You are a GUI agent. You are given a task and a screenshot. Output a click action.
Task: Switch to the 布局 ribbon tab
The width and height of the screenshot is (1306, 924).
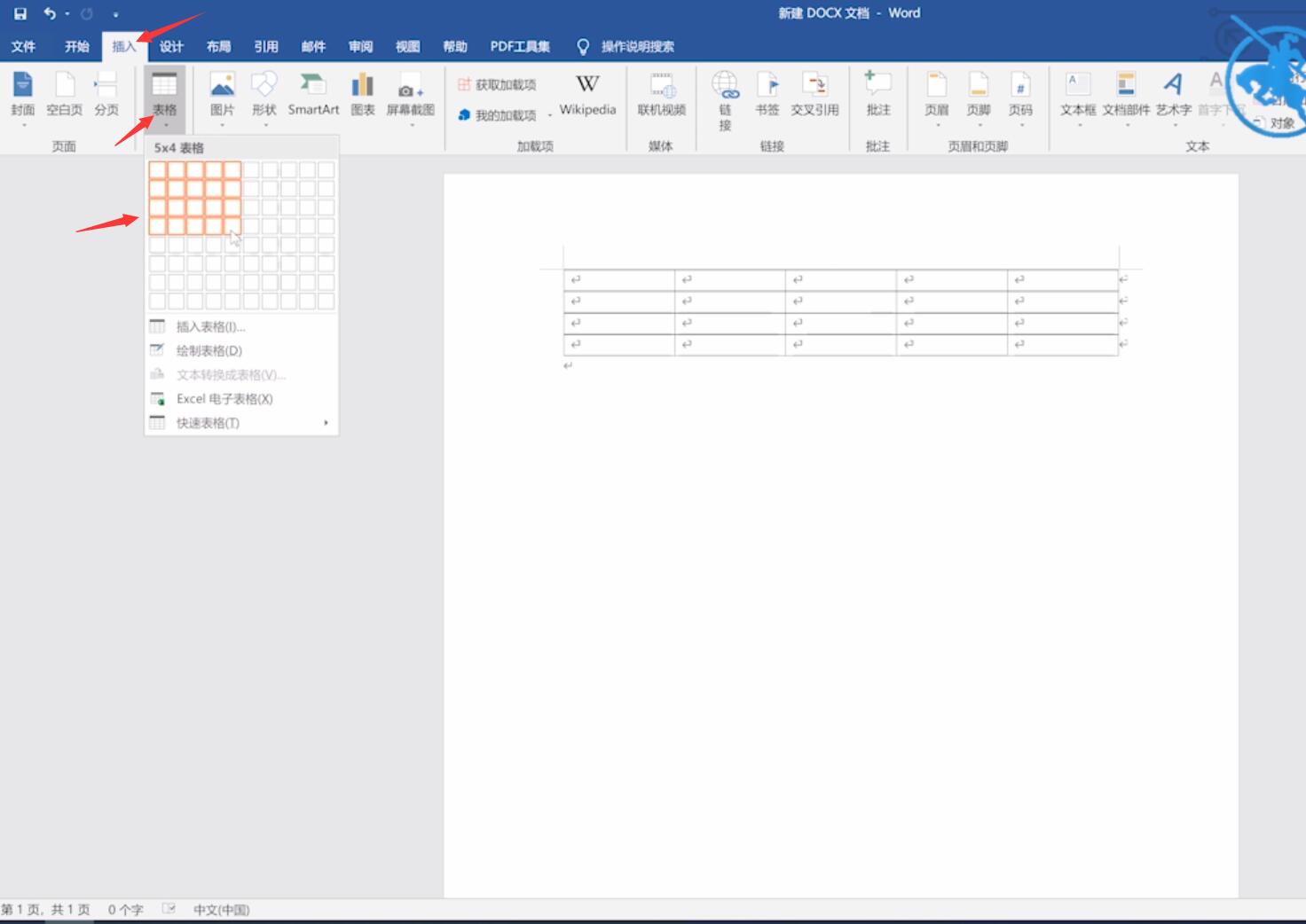pos(218,46)
